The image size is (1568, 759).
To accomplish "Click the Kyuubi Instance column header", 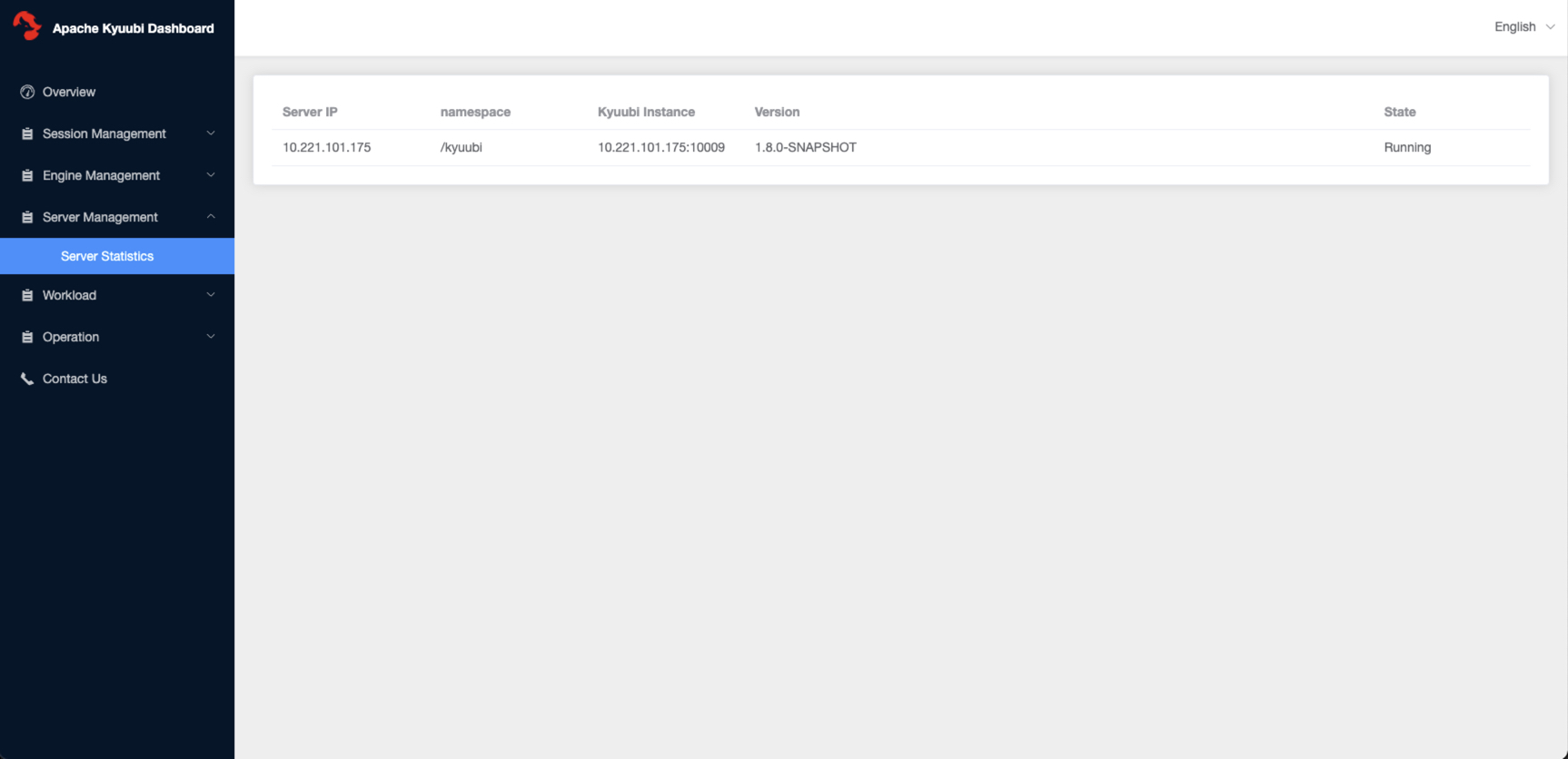I will click(646, 112).
